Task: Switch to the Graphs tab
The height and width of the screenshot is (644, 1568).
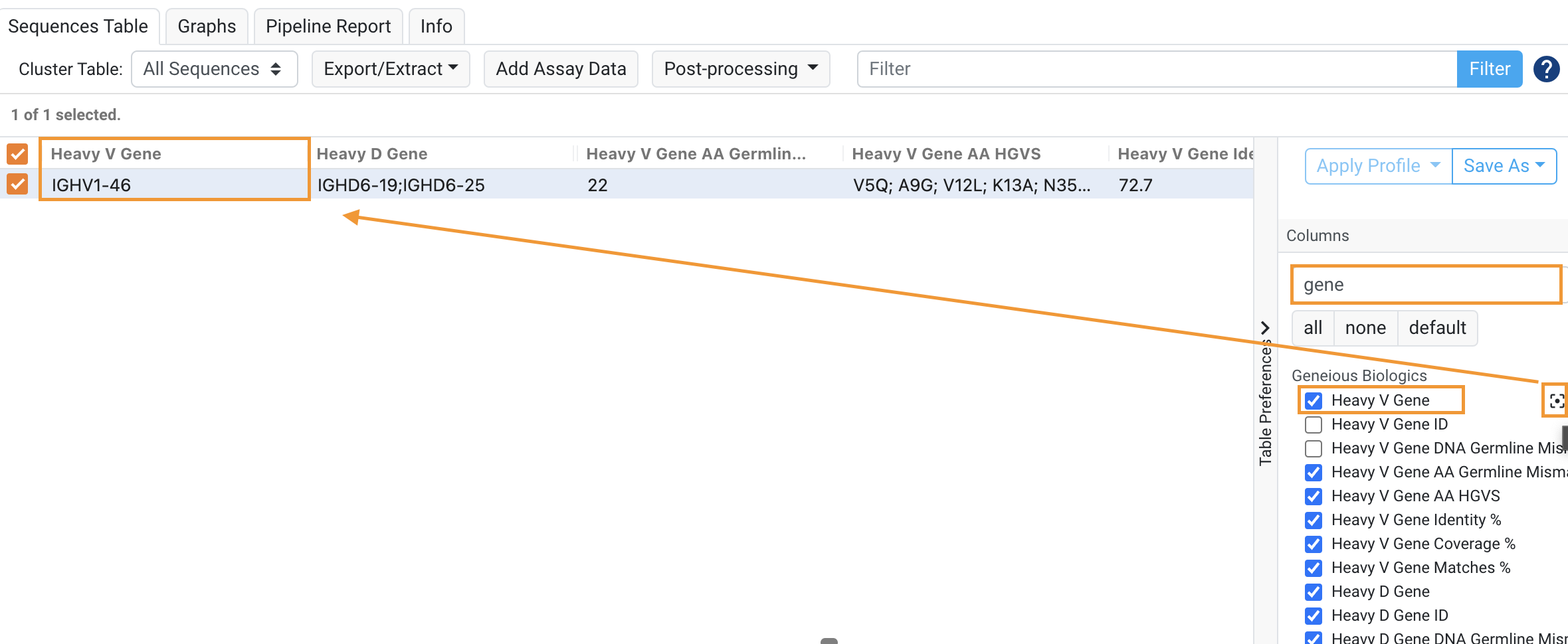Action: click(x=206, y=26)
